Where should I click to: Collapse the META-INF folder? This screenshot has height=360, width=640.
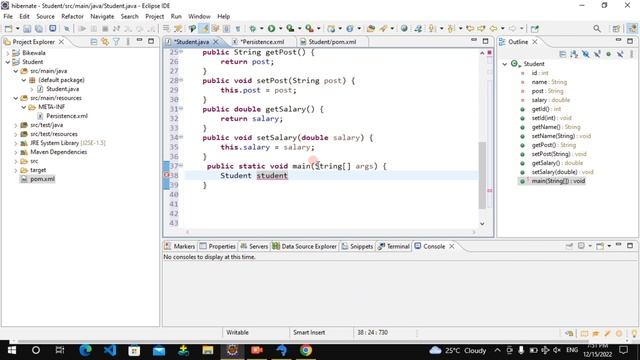tap(24, 107)
